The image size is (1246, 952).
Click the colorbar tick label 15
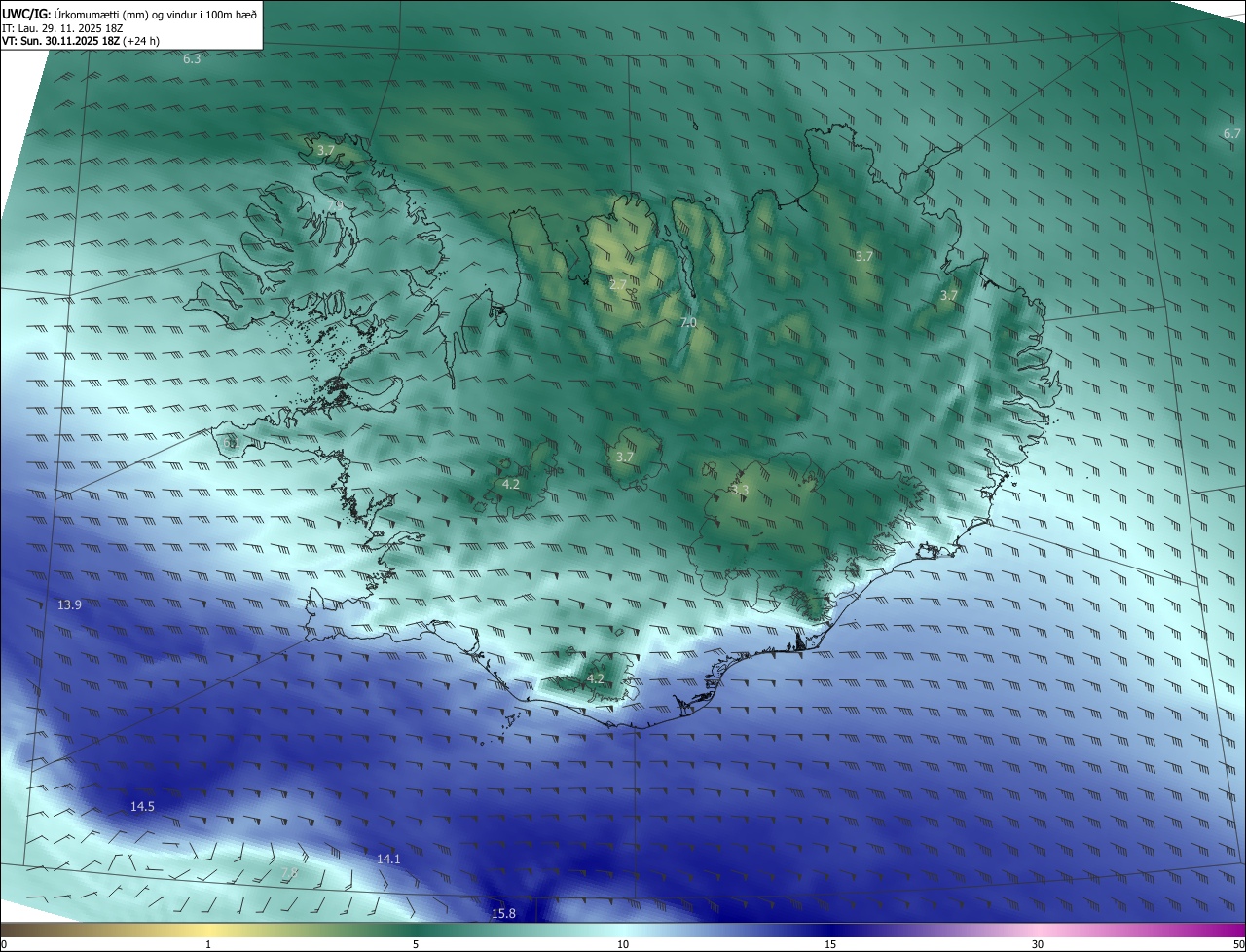point(830,944)
